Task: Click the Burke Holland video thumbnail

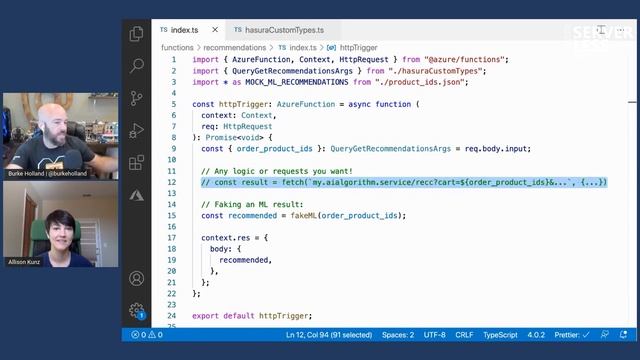Action: (x=60, y=136)
